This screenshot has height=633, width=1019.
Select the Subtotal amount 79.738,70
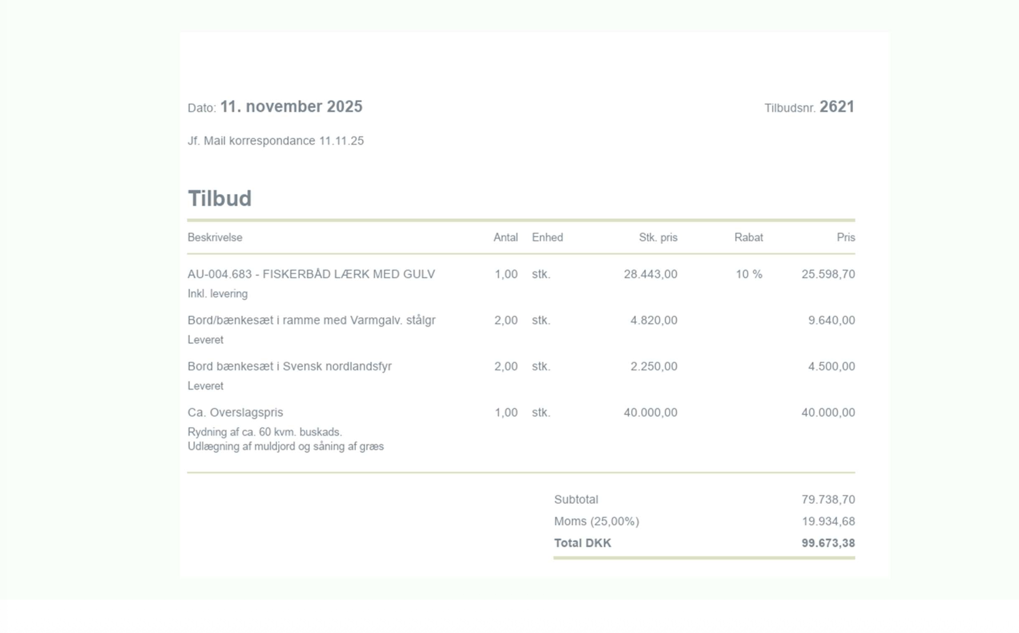(x=828, y=500)
